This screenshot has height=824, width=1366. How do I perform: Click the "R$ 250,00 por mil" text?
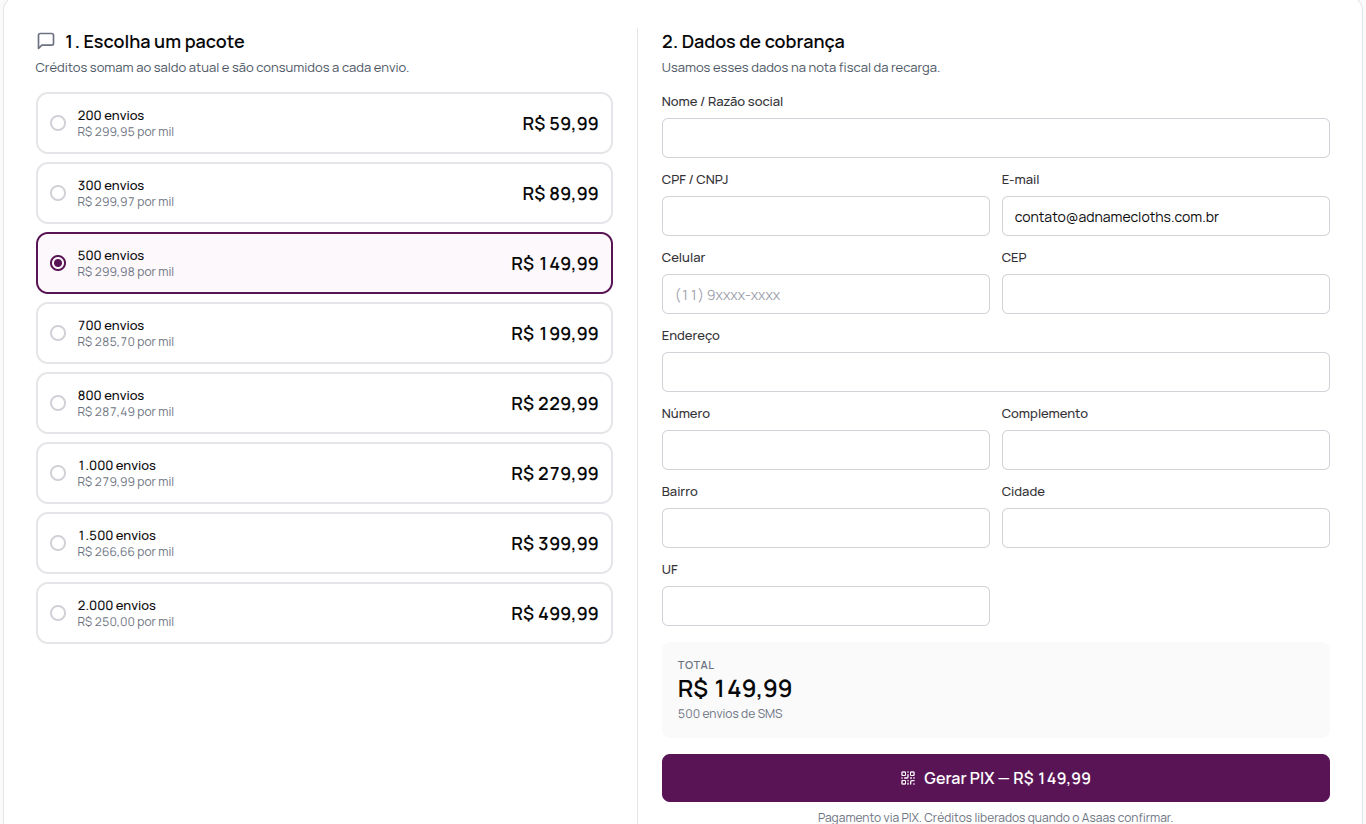tap(126, 622)
